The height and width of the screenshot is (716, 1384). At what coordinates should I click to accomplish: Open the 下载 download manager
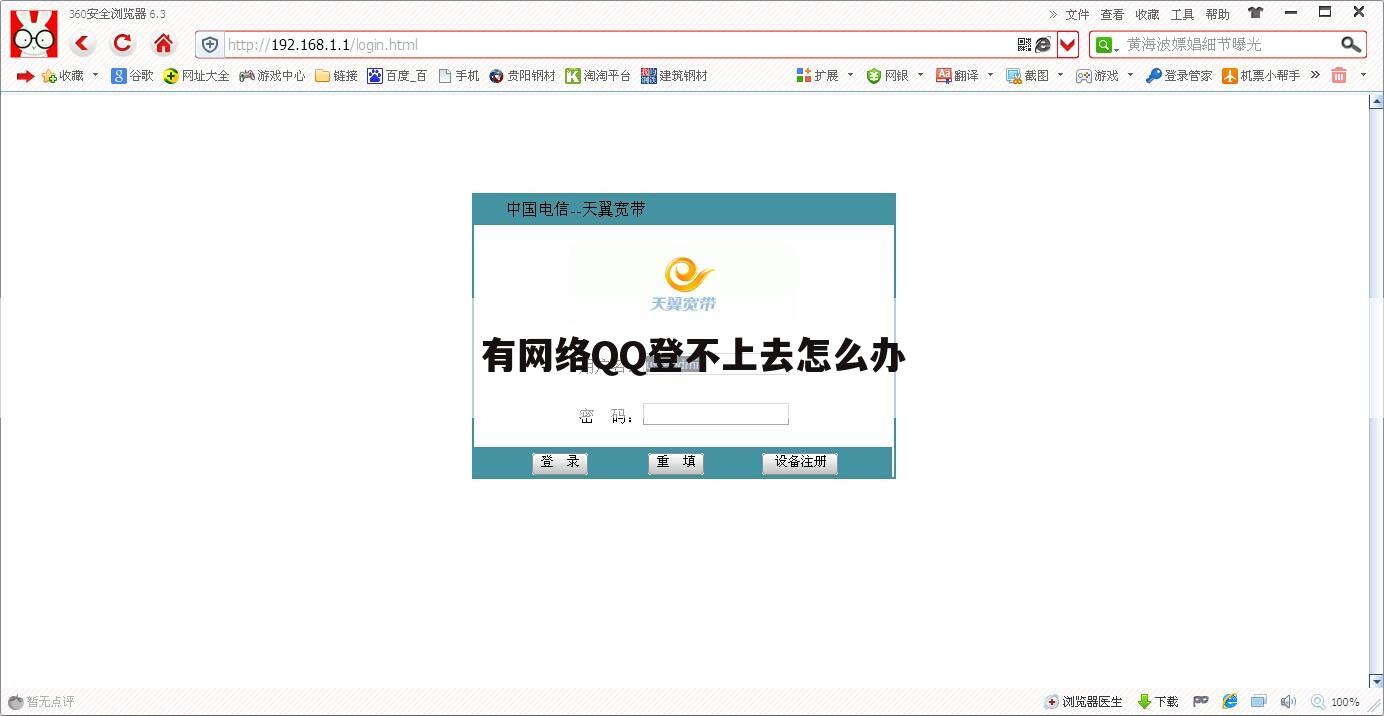(1158, 702)
